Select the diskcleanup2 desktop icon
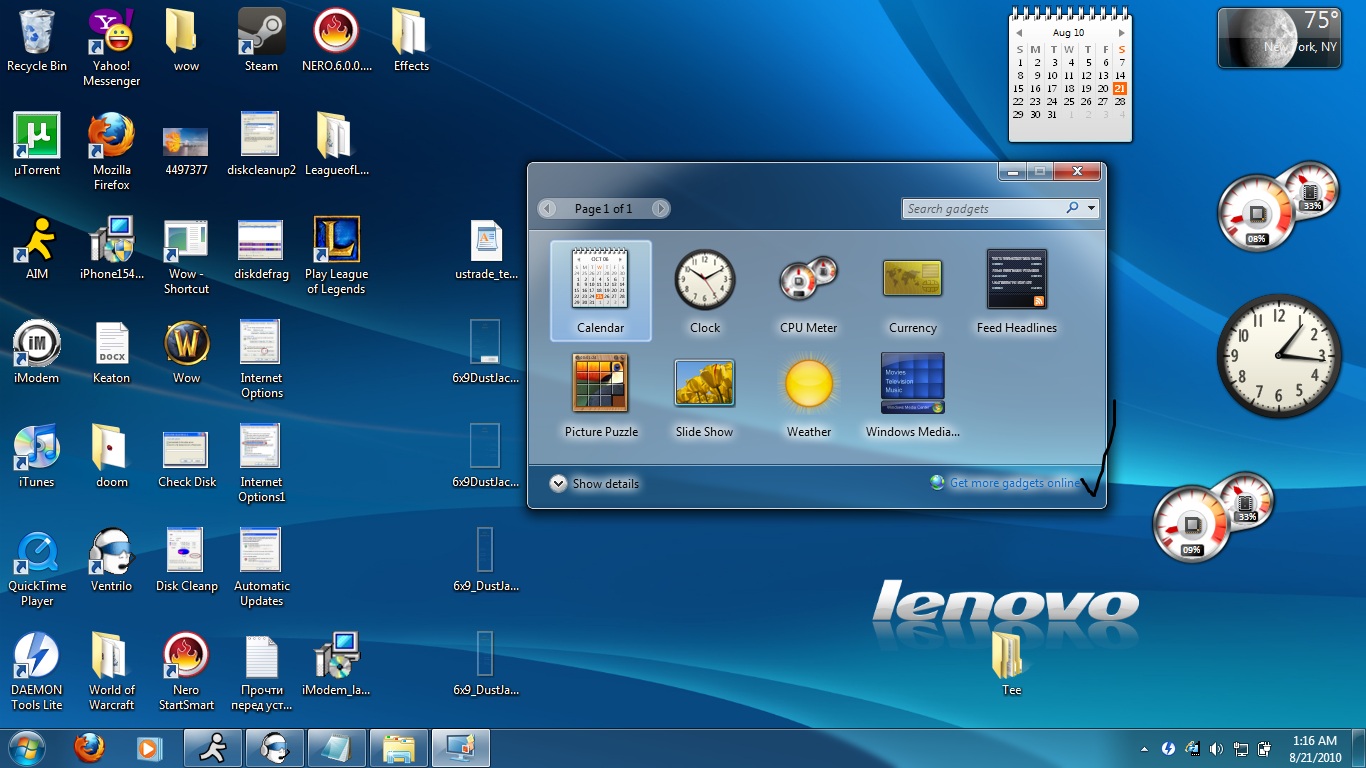 pyautogui.click(x=261, y=145)
